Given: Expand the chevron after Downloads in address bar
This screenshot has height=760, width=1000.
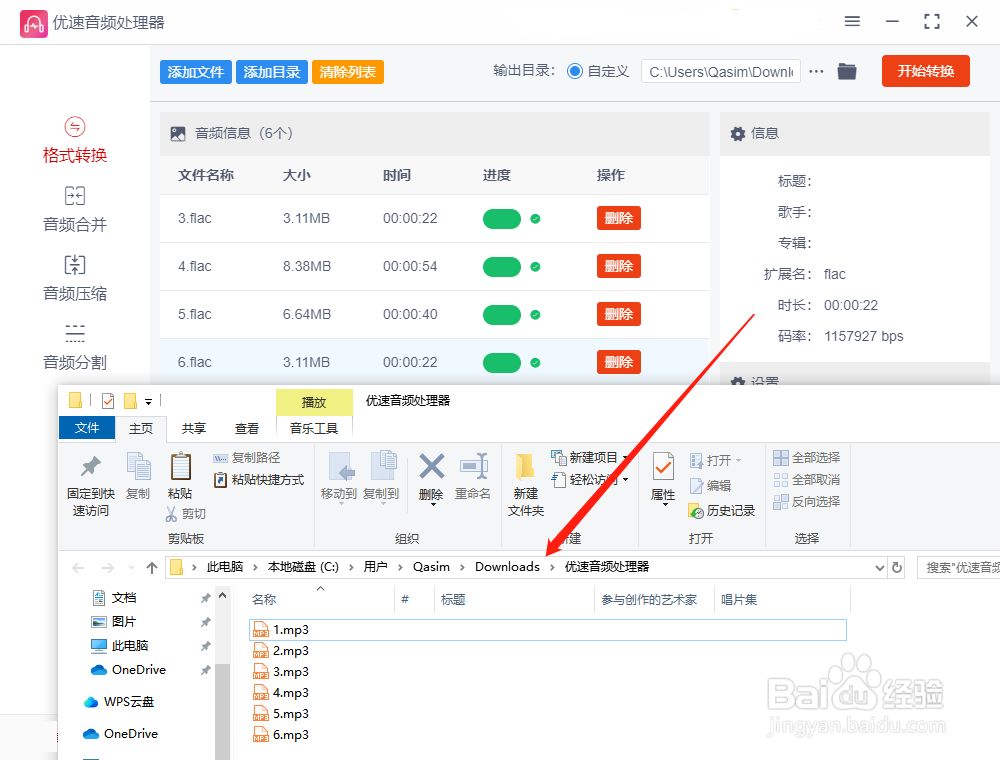Looking at the screenshot, I should pos(552,567).
